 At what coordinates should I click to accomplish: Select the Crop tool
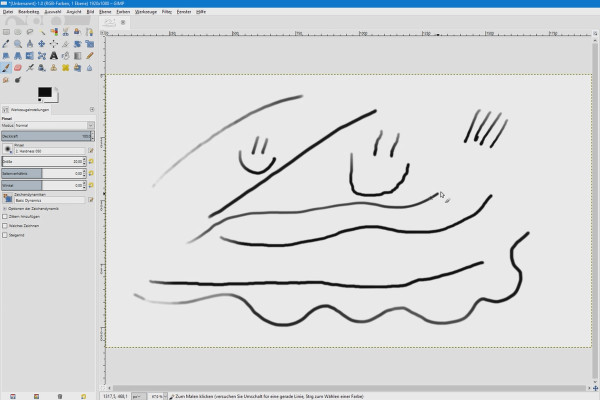65,44
